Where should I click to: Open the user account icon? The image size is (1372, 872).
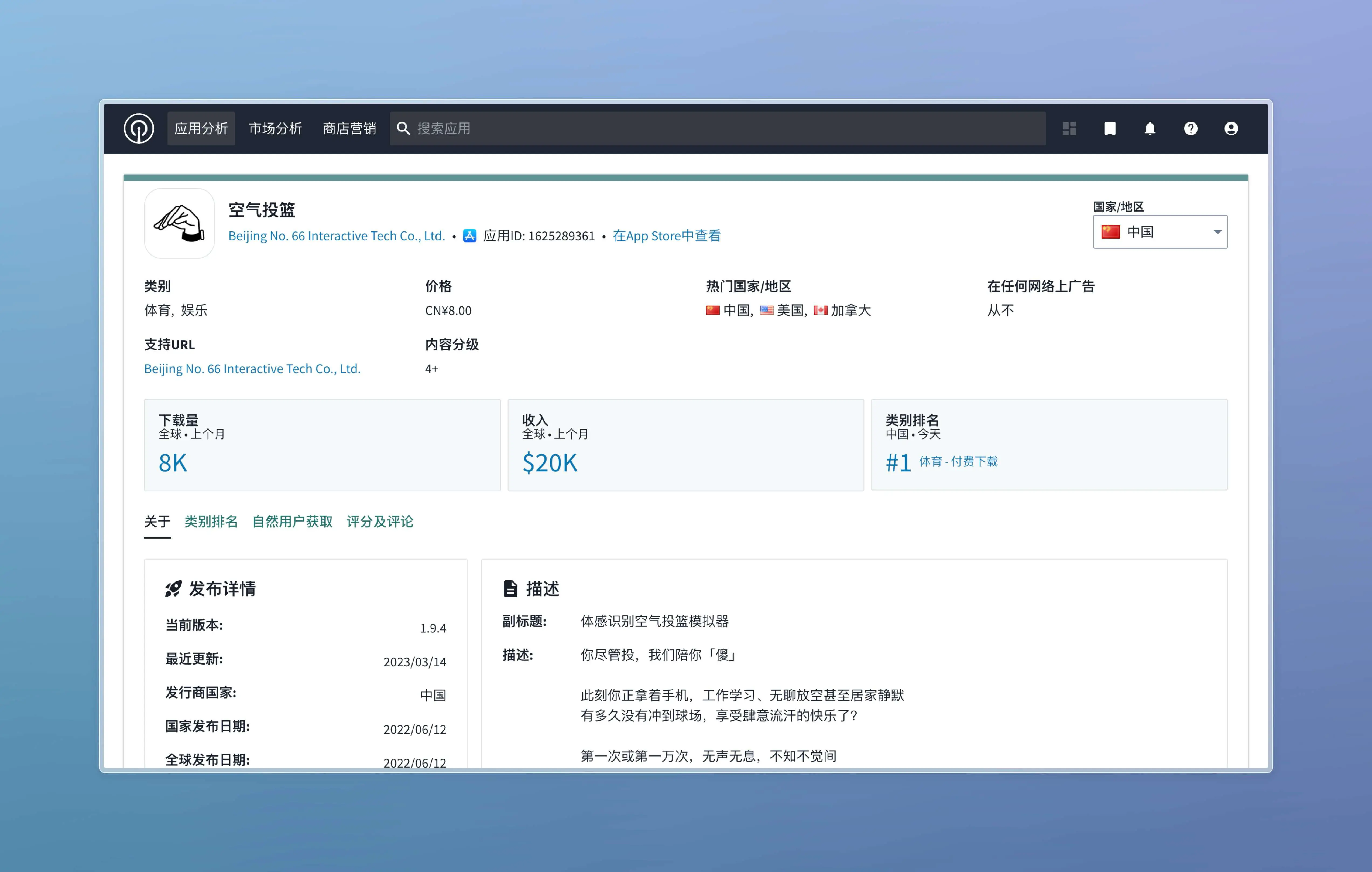(1231, 129)
